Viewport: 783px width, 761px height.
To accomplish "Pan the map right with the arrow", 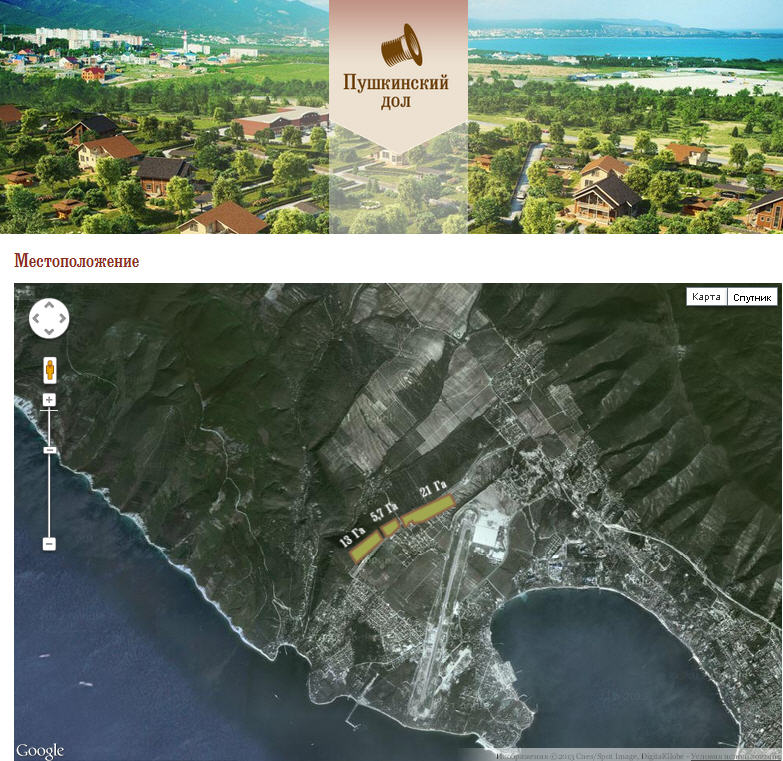I will 62,319.
